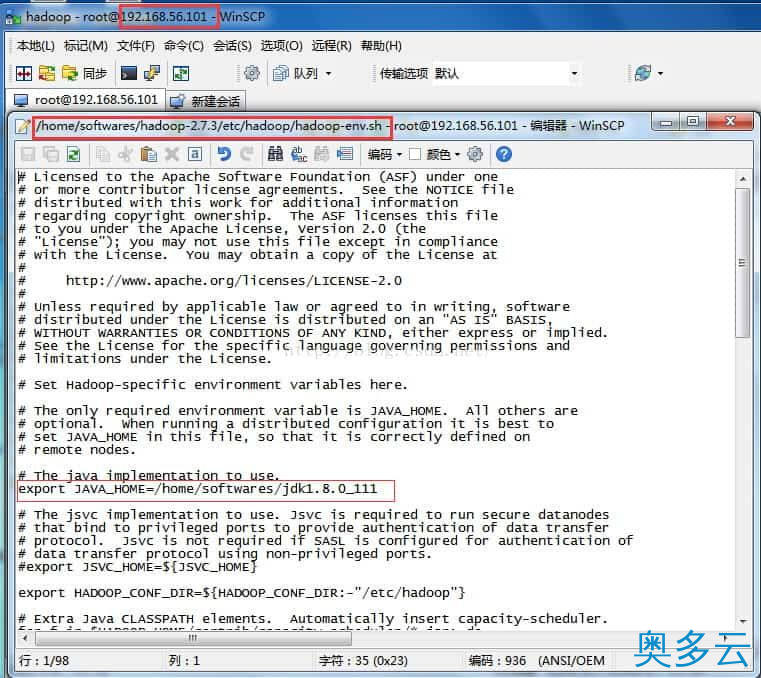This screenshot has width=761, height=678.
Task: Click the synchronize browsing icon in main toolbar
Action: (47, 74)
